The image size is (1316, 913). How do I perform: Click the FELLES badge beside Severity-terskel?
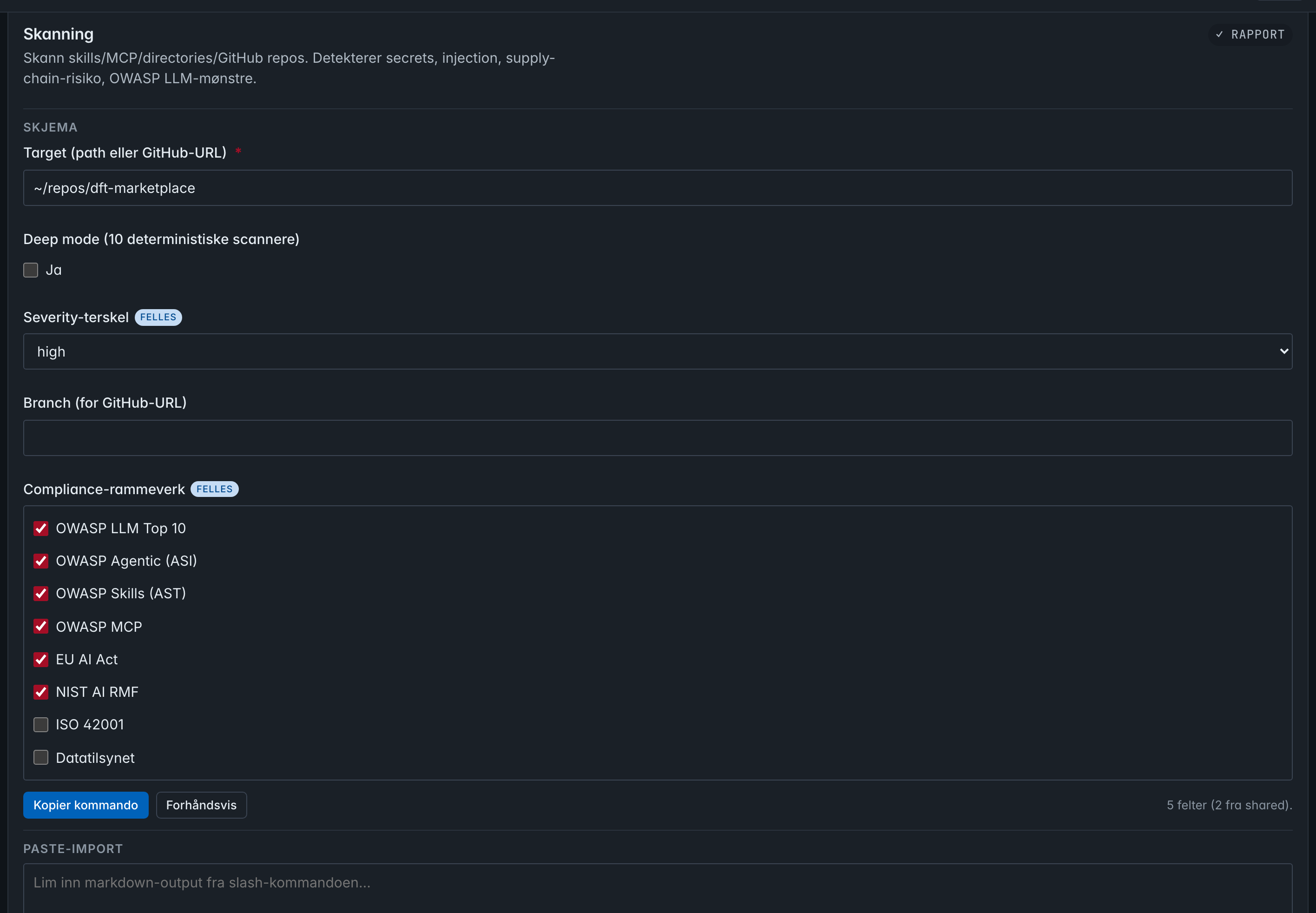coord(158,318)
